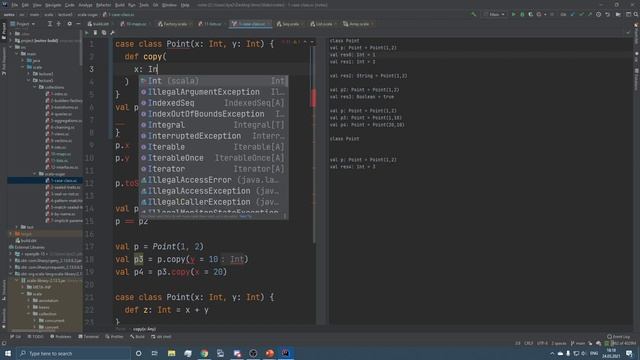Image resolution: width=640 pixels, height=360 pixels.
Task: Select IndexedSeq completion suggestion
Action: pos(213,103)
